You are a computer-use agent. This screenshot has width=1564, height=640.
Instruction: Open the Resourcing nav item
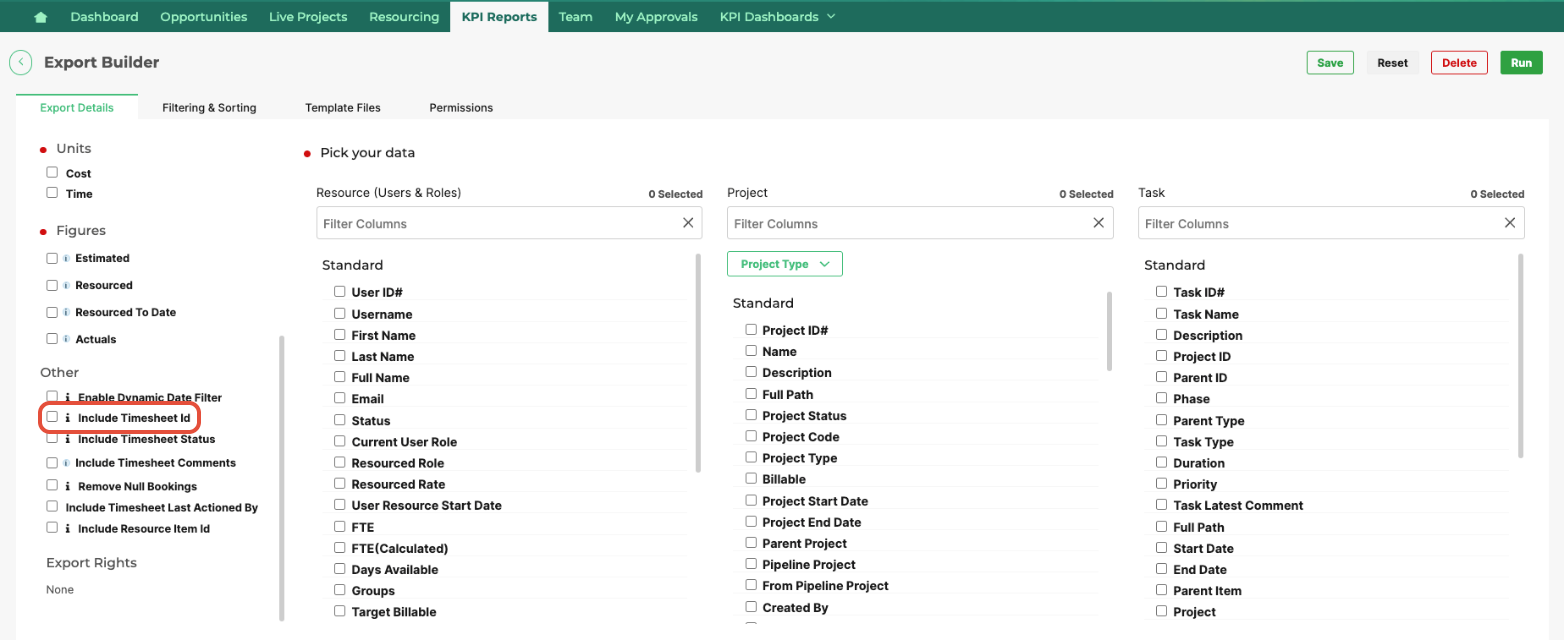tap(404, 17)
